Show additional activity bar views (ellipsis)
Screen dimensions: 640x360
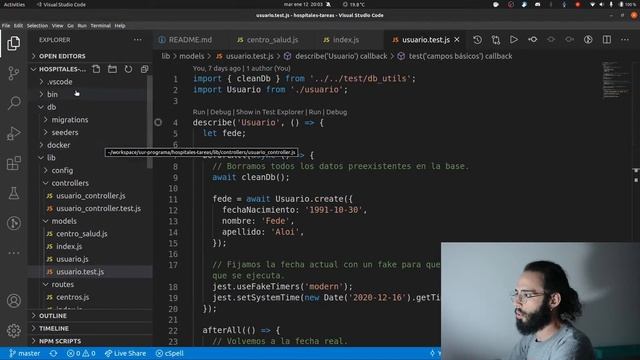[x=13, y=253]
